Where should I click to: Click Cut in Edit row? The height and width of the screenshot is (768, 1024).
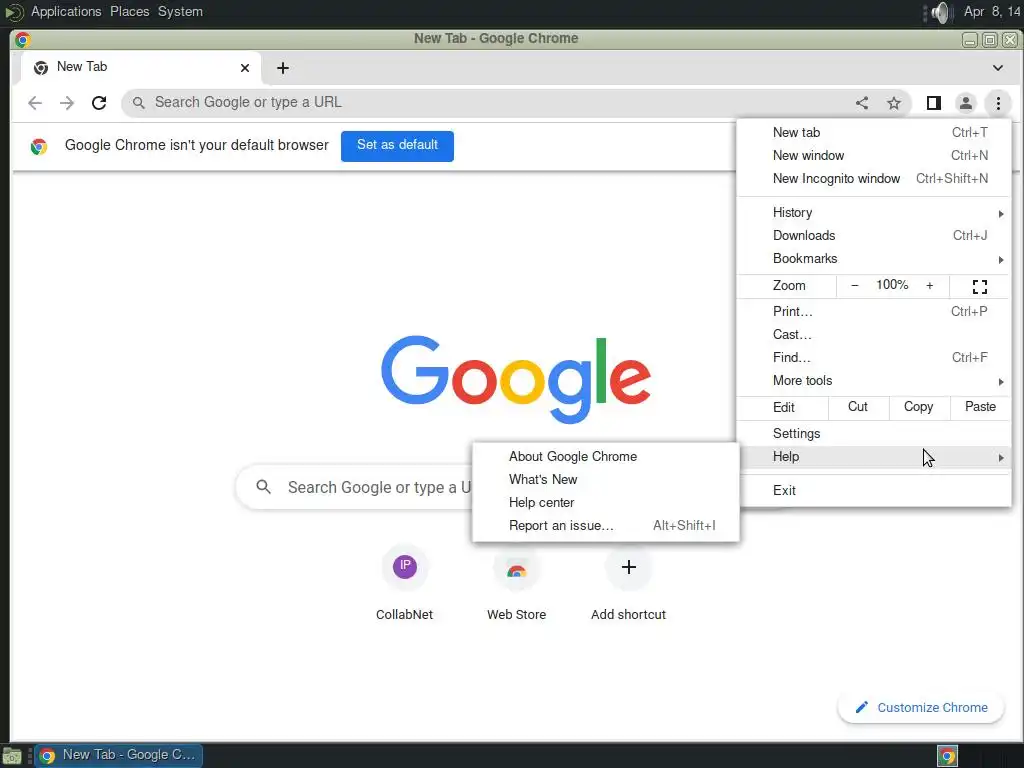pyautogui.click(x=857, y=407)
